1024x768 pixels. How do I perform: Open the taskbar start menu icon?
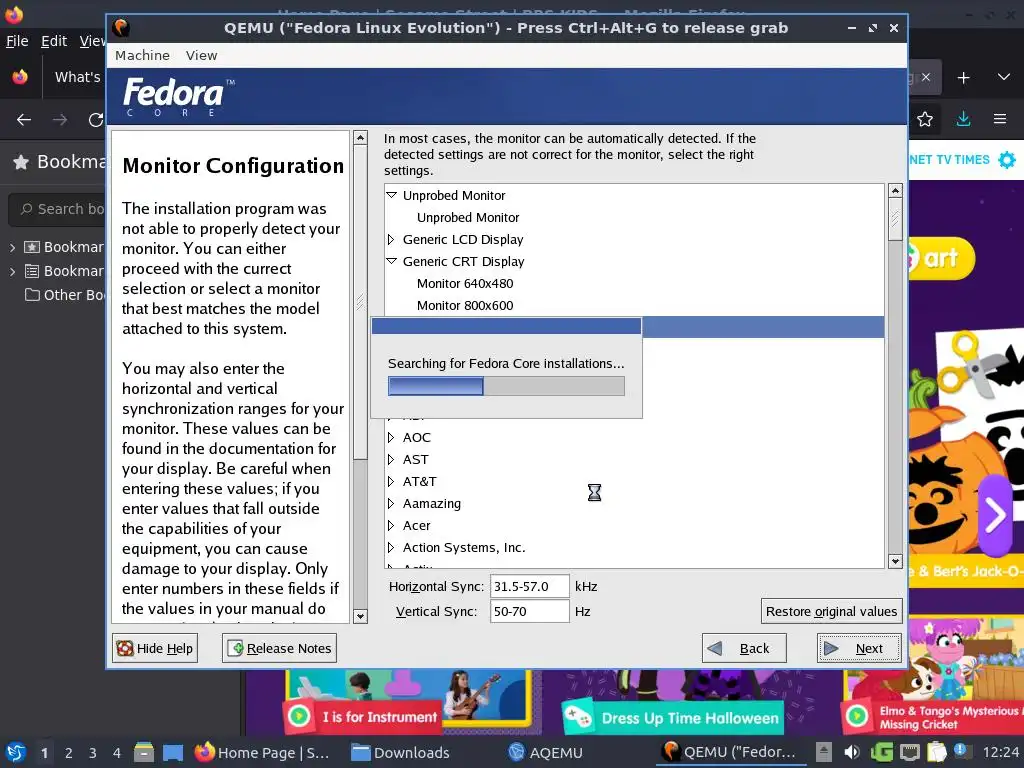click(x=15, y=753)
